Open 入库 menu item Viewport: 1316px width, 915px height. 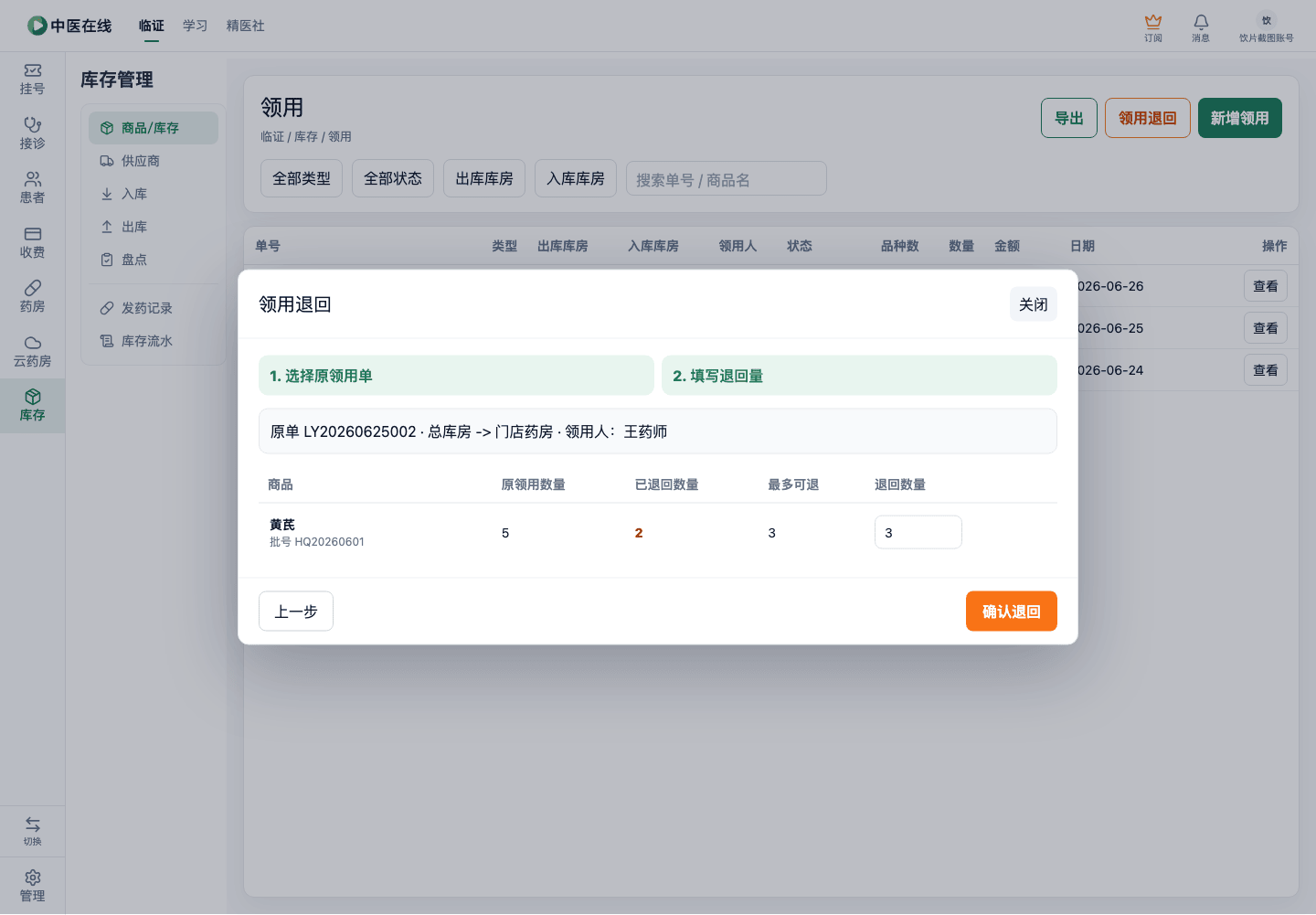click(x=154, y=194)
